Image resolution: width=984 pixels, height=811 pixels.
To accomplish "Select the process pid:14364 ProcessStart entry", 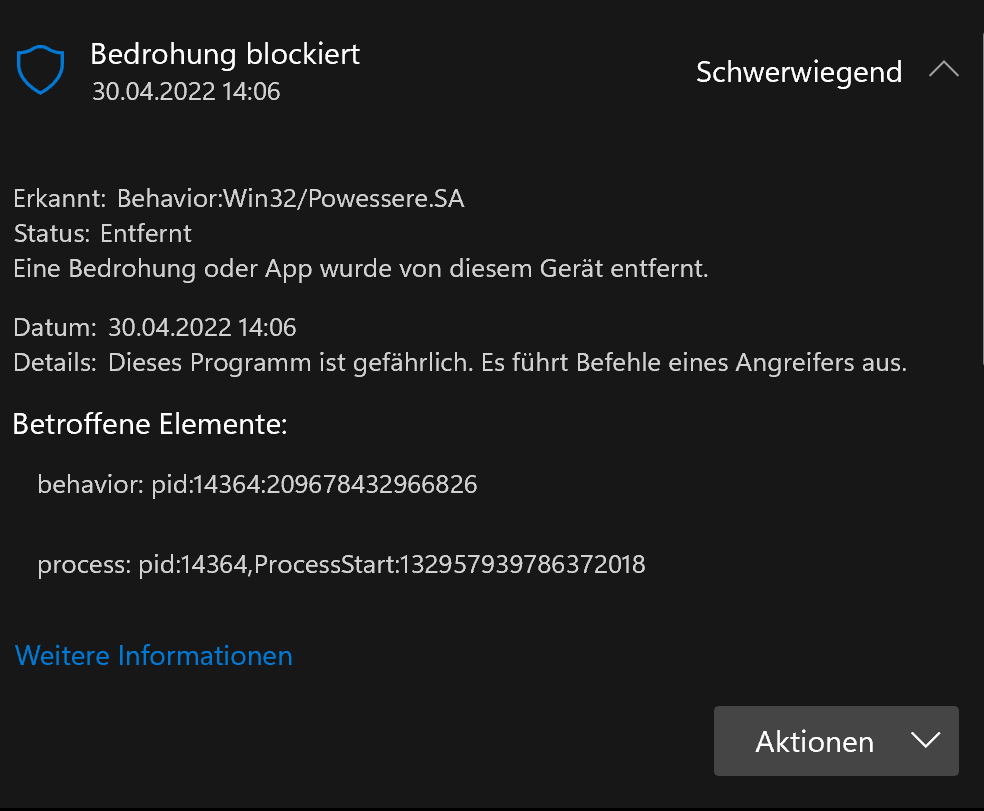I will (341, 565).
